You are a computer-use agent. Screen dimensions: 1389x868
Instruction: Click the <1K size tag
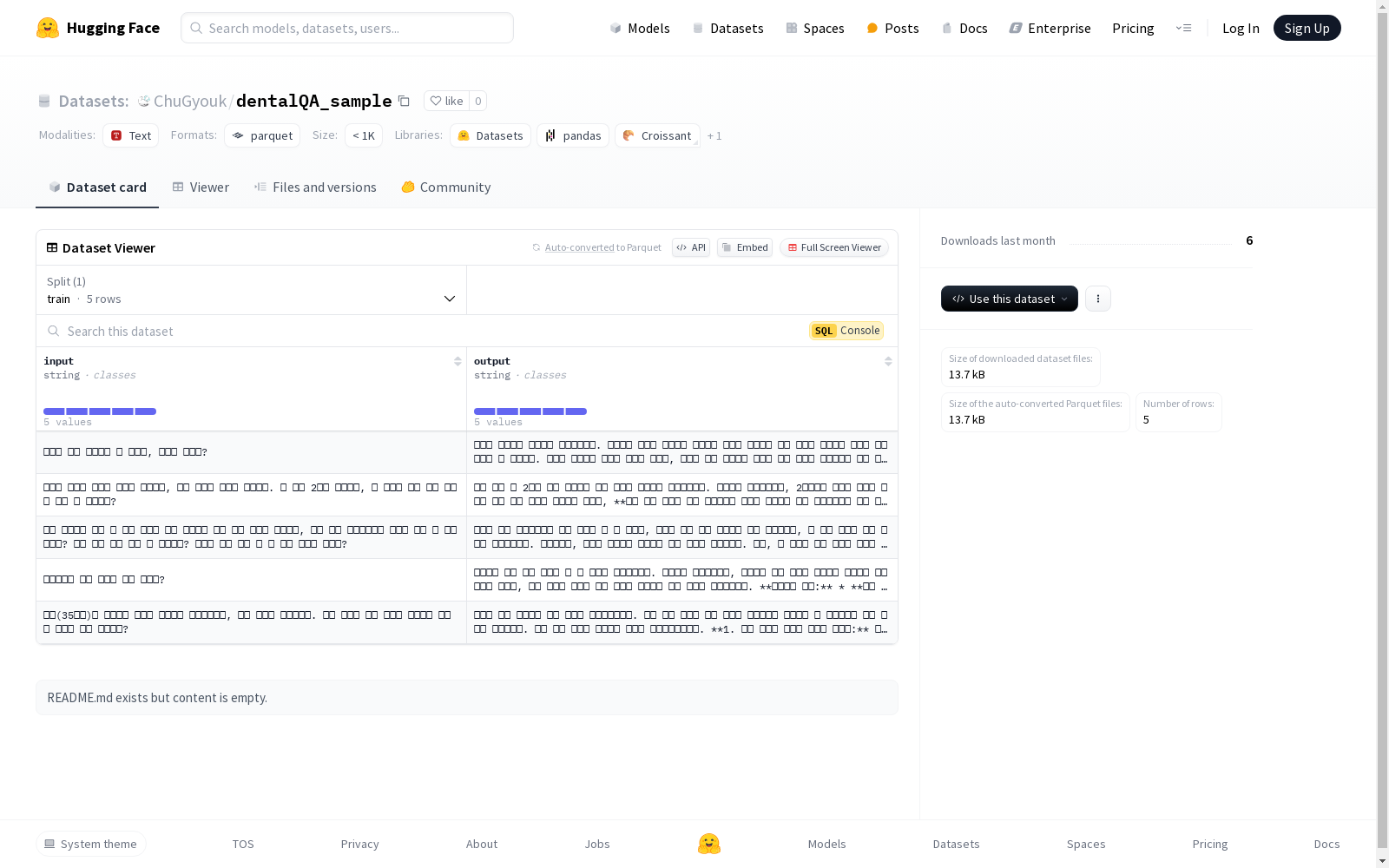click(364, 135)
